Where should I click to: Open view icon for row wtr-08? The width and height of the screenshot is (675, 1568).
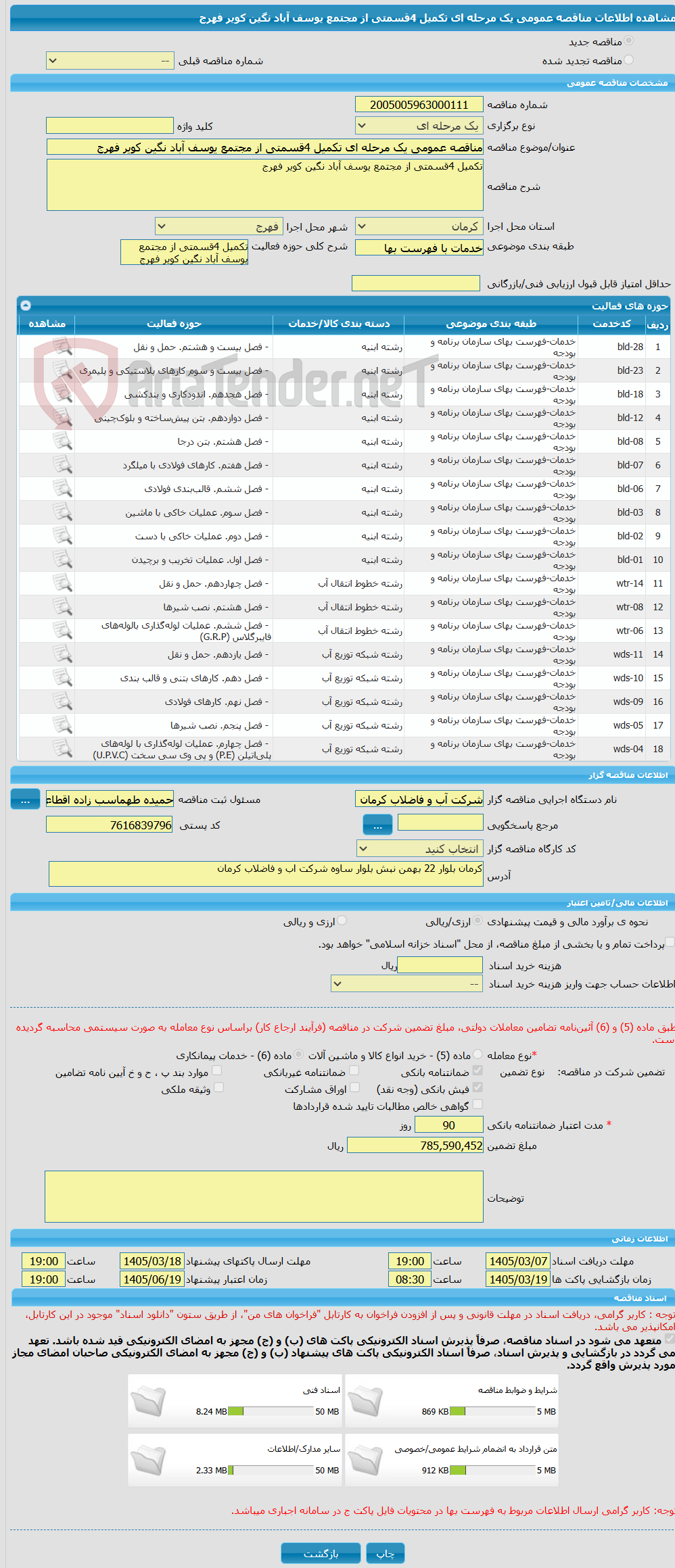click(62, 607)
